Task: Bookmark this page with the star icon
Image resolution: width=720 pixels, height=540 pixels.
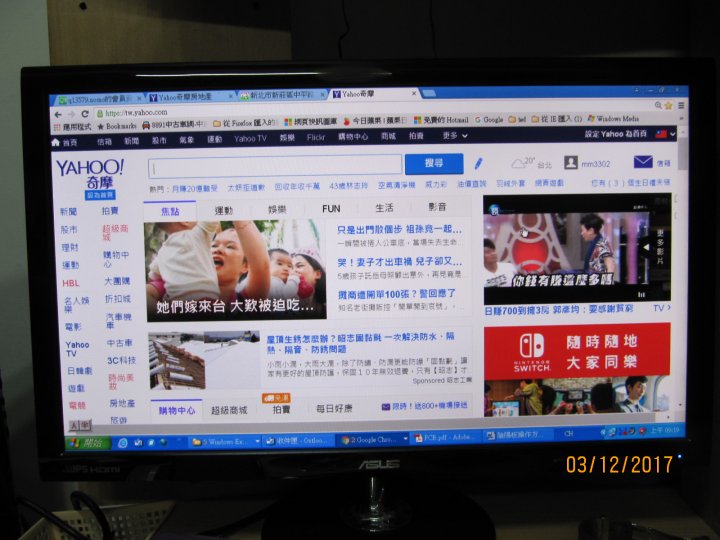Action: (x=669, y=105)
